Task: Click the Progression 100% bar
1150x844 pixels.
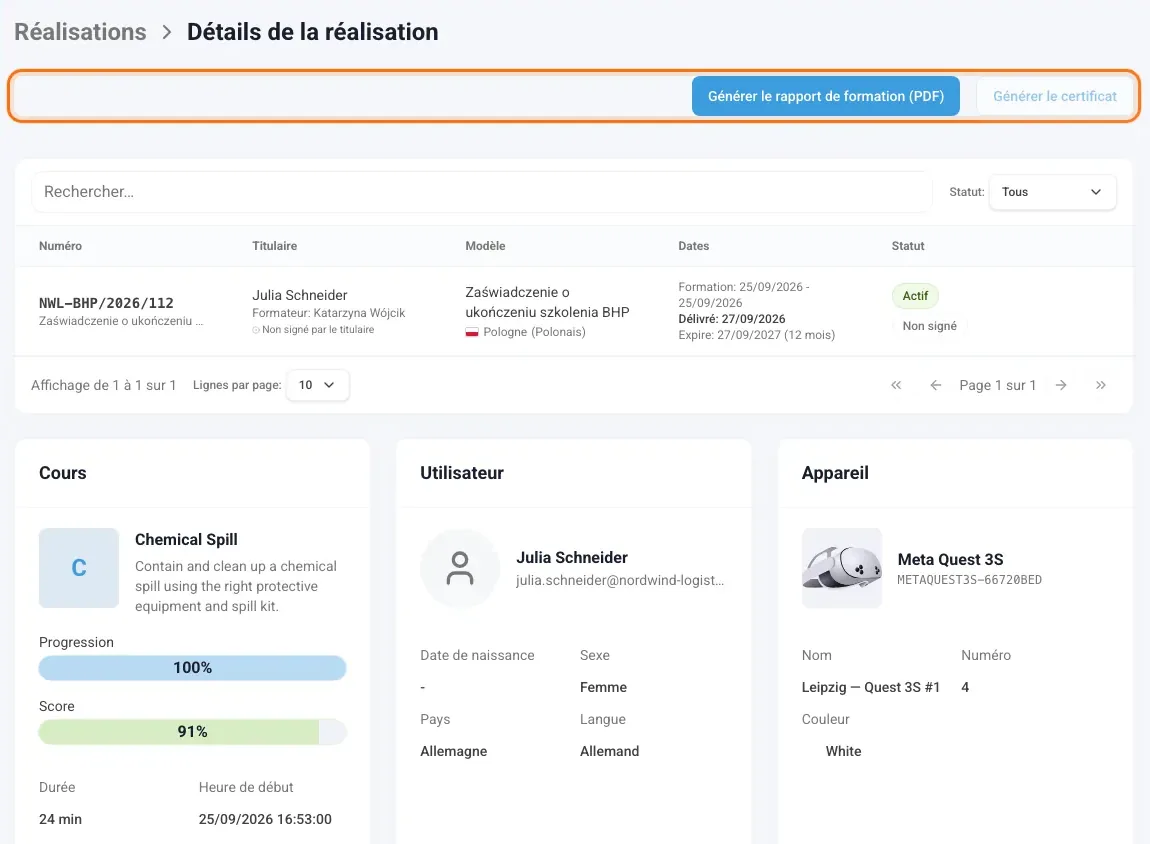Action: (x=192, y=668)
